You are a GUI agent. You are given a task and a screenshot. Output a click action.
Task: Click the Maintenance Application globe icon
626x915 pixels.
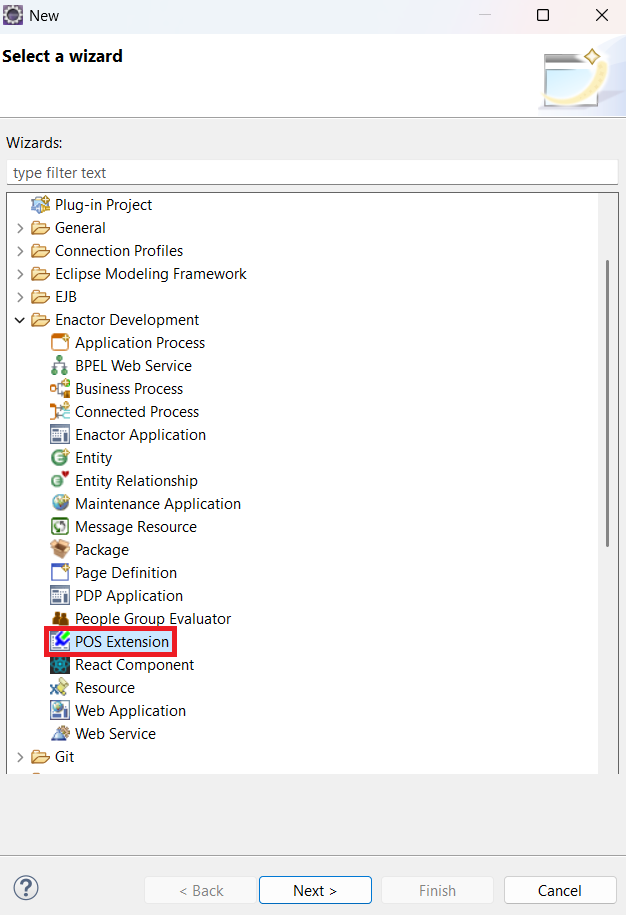point(60,504)
